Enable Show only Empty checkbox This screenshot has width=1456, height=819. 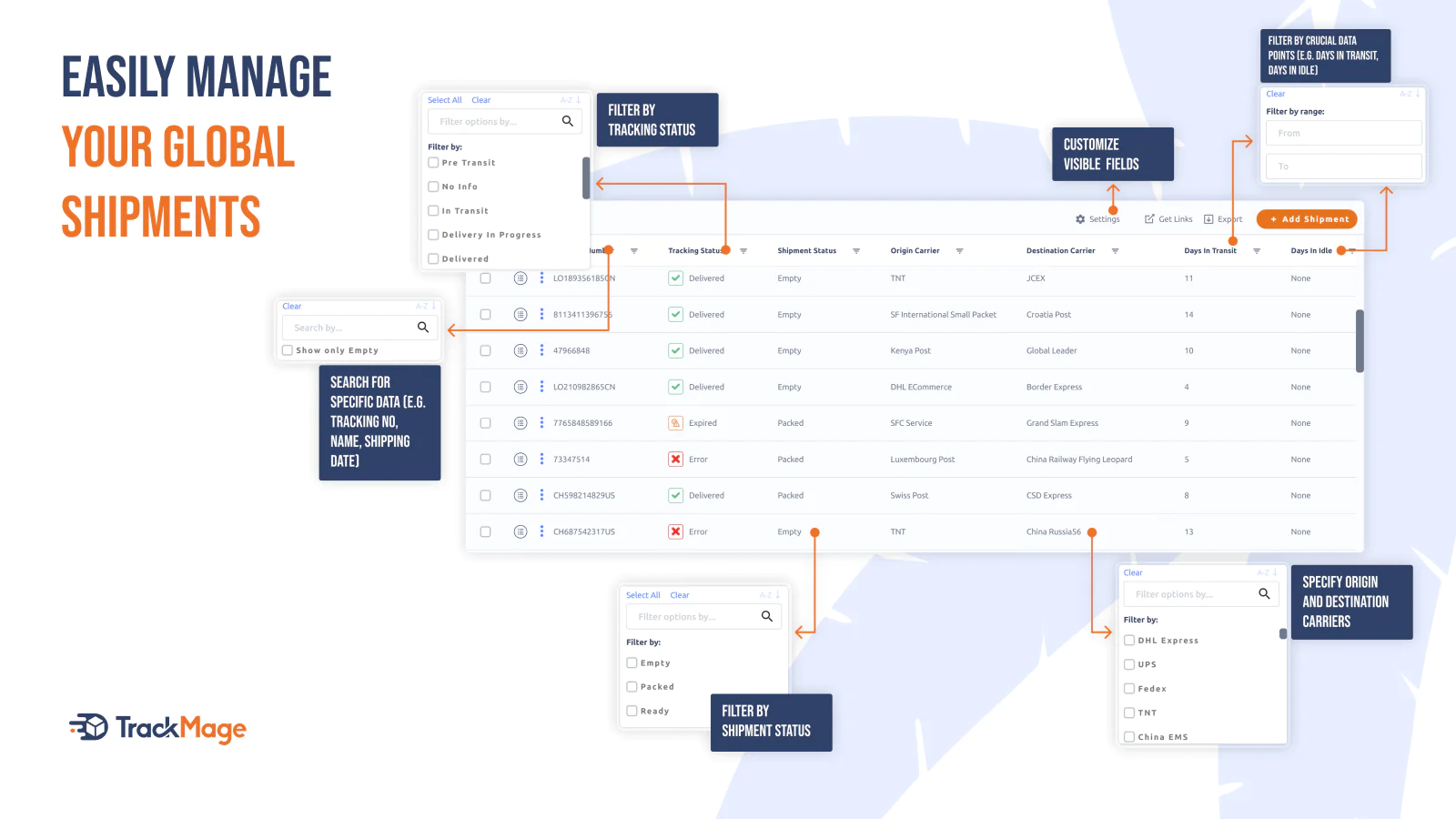pyautogui.click(x=288, y=350)
